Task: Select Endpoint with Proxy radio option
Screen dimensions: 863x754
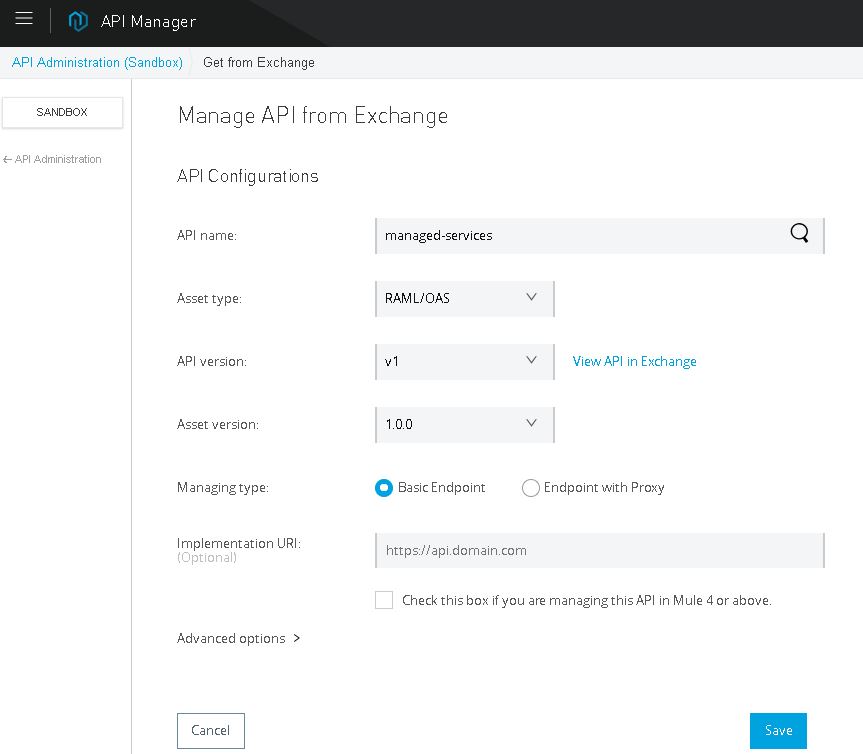Action: 531,488
